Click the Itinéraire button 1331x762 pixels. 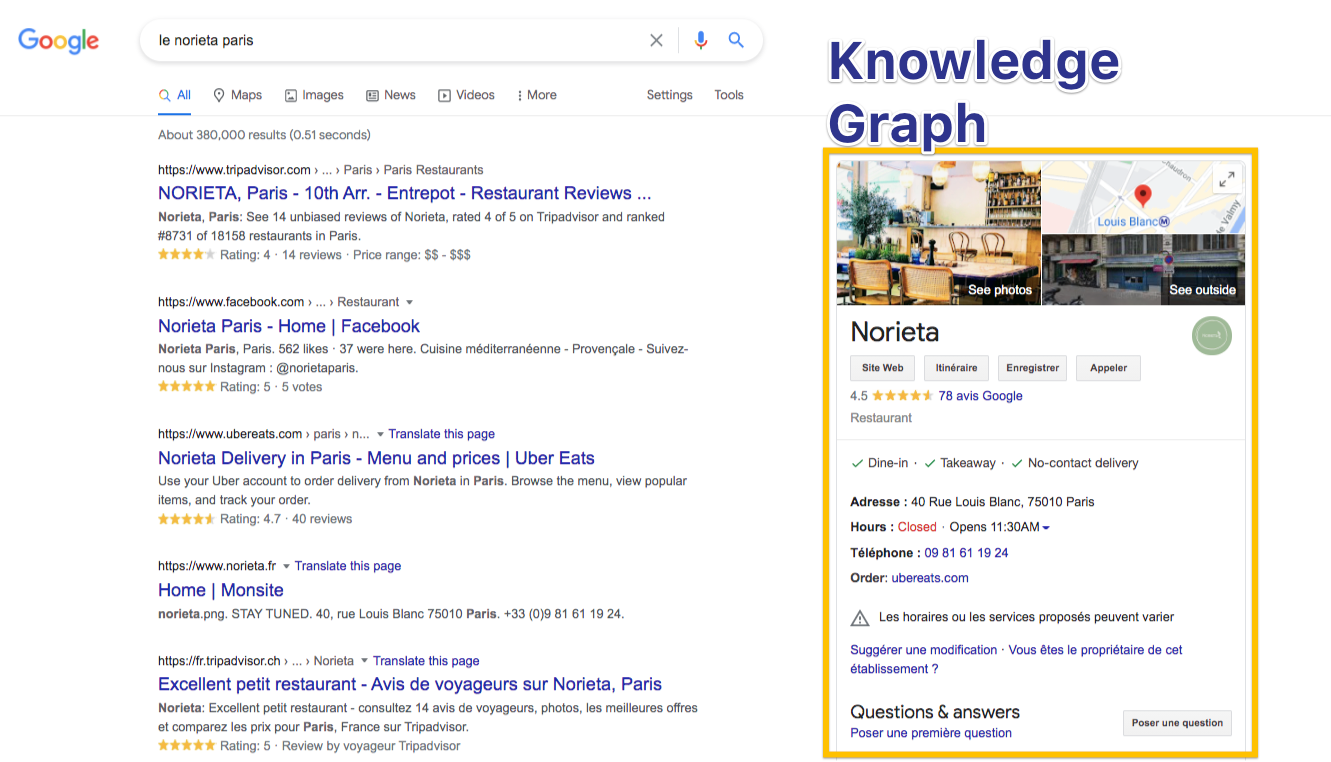click(956, 368)
